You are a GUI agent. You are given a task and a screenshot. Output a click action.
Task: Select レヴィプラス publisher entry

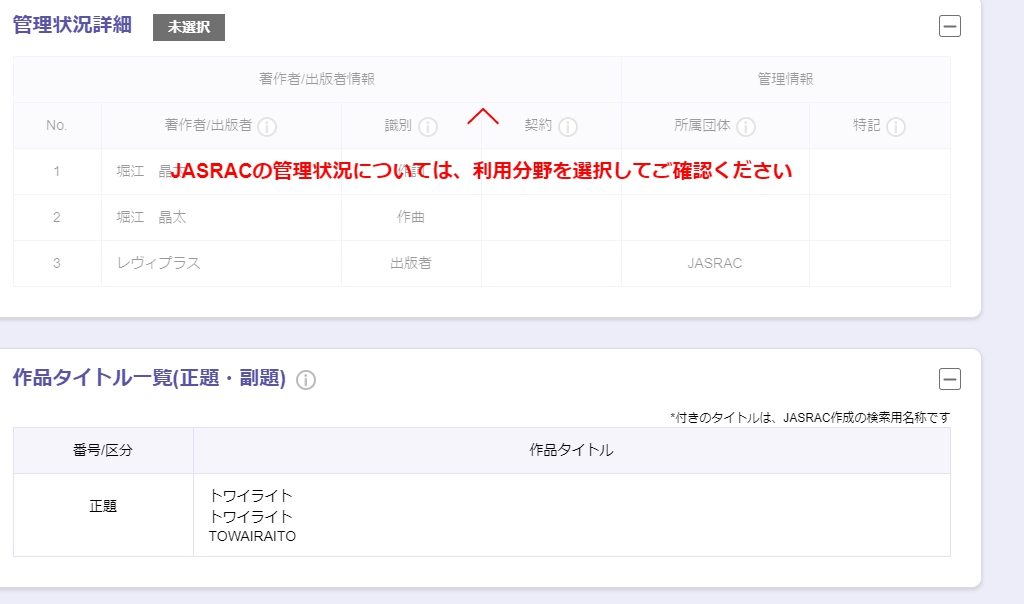(x=158, y=263)
